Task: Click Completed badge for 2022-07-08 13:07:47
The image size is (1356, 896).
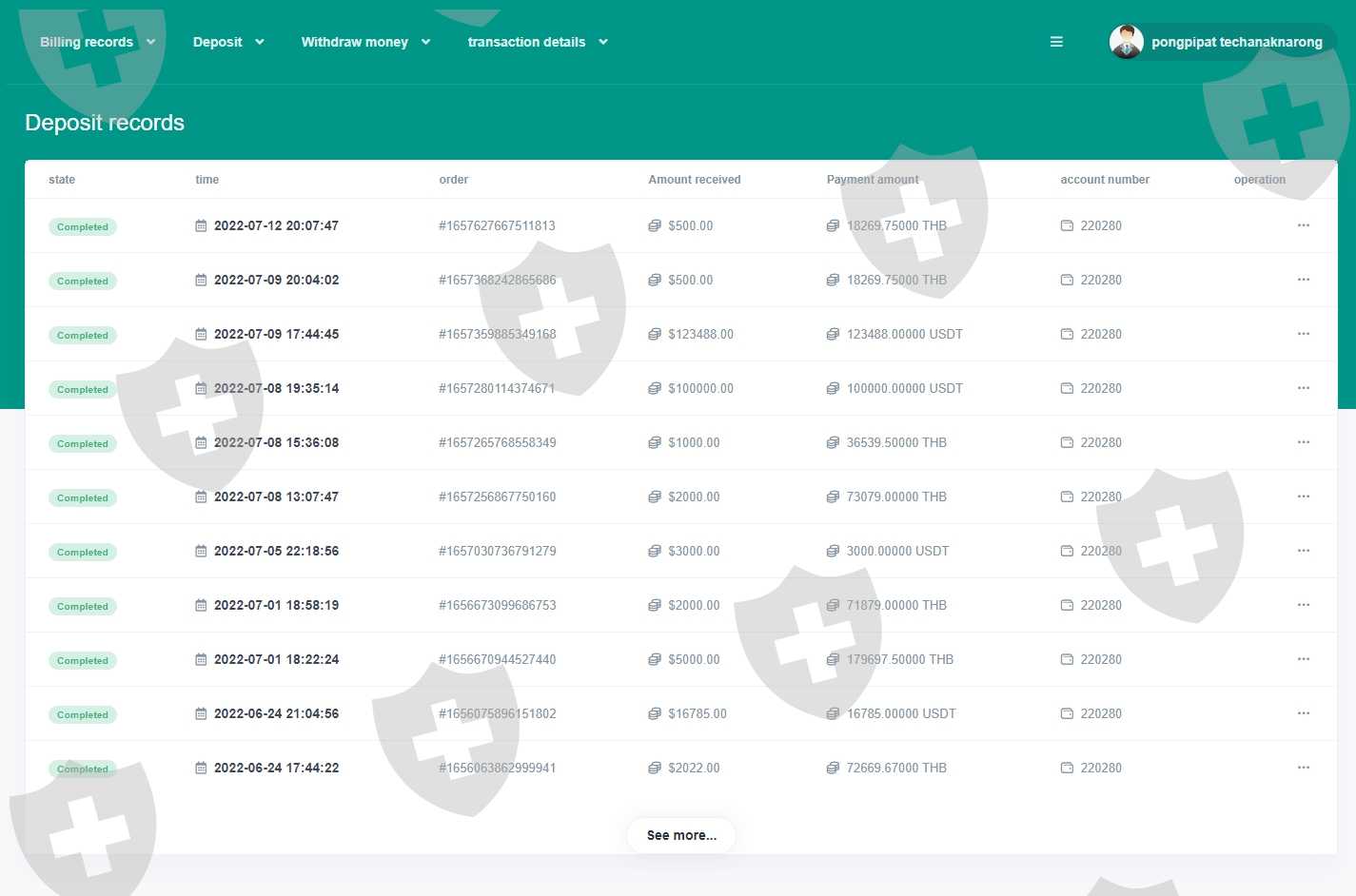Action: point(83,497)
